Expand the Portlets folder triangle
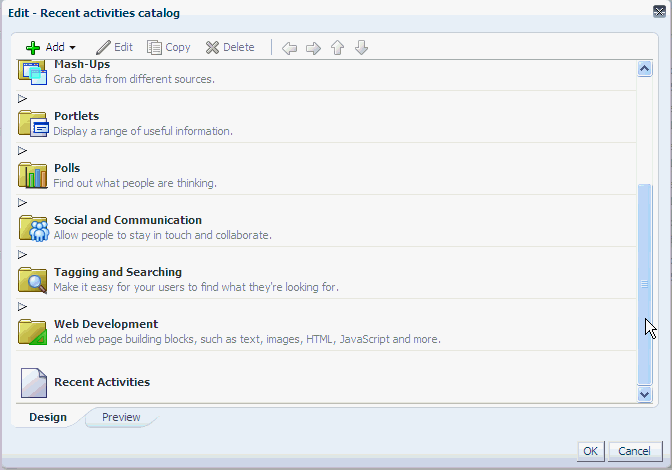 click(22, 99)
